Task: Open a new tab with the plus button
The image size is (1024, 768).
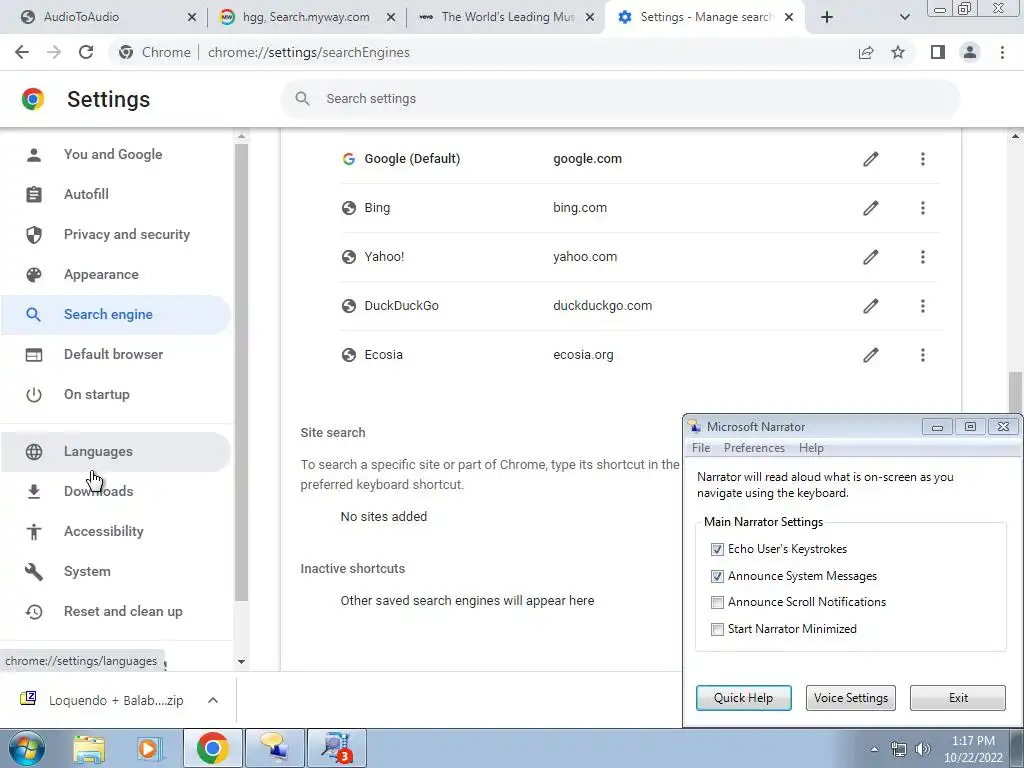Action: pos(827,17)
